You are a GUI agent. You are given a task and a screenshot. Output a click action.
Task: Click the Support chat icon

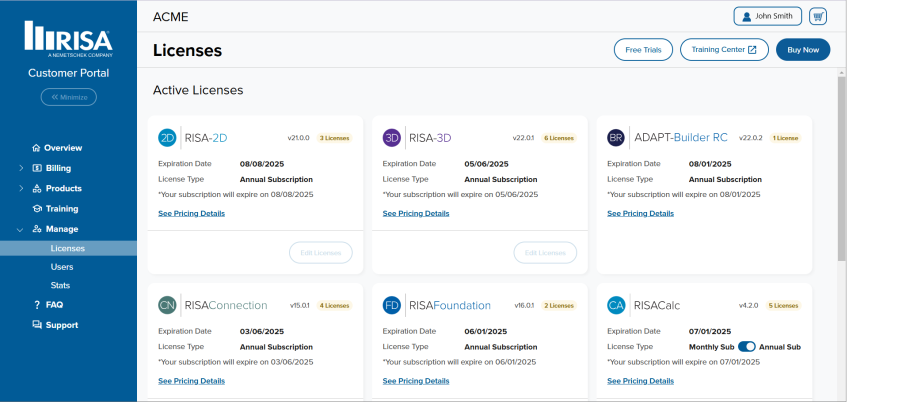pos(37,325)
